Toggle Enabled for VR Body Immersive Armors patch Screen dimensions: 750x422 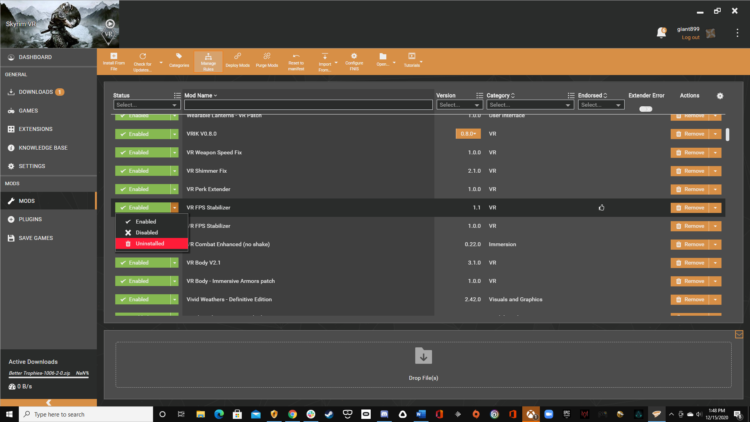point(143,281)
